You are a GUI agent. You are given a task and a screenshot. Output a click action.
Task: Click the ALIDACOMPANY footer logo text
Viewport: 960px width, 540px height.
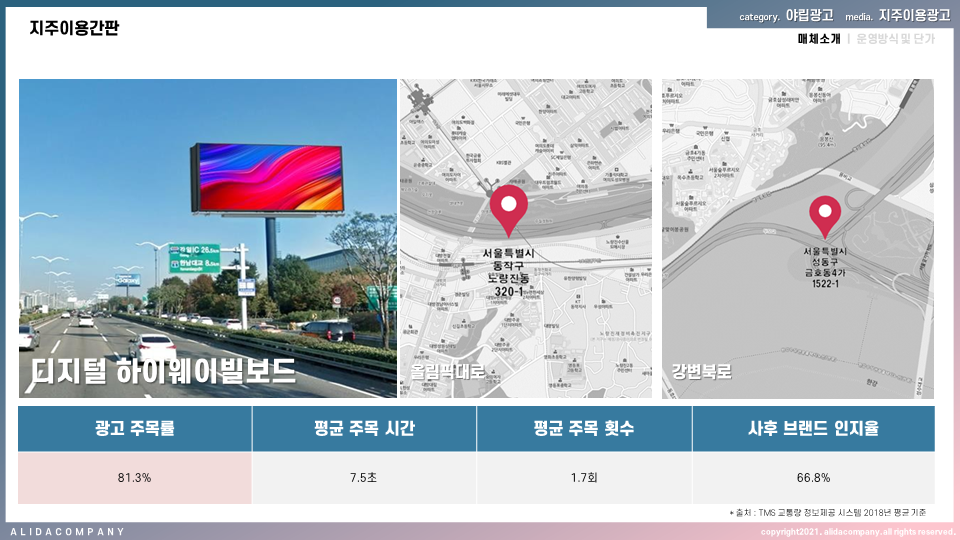pos(68,532)
